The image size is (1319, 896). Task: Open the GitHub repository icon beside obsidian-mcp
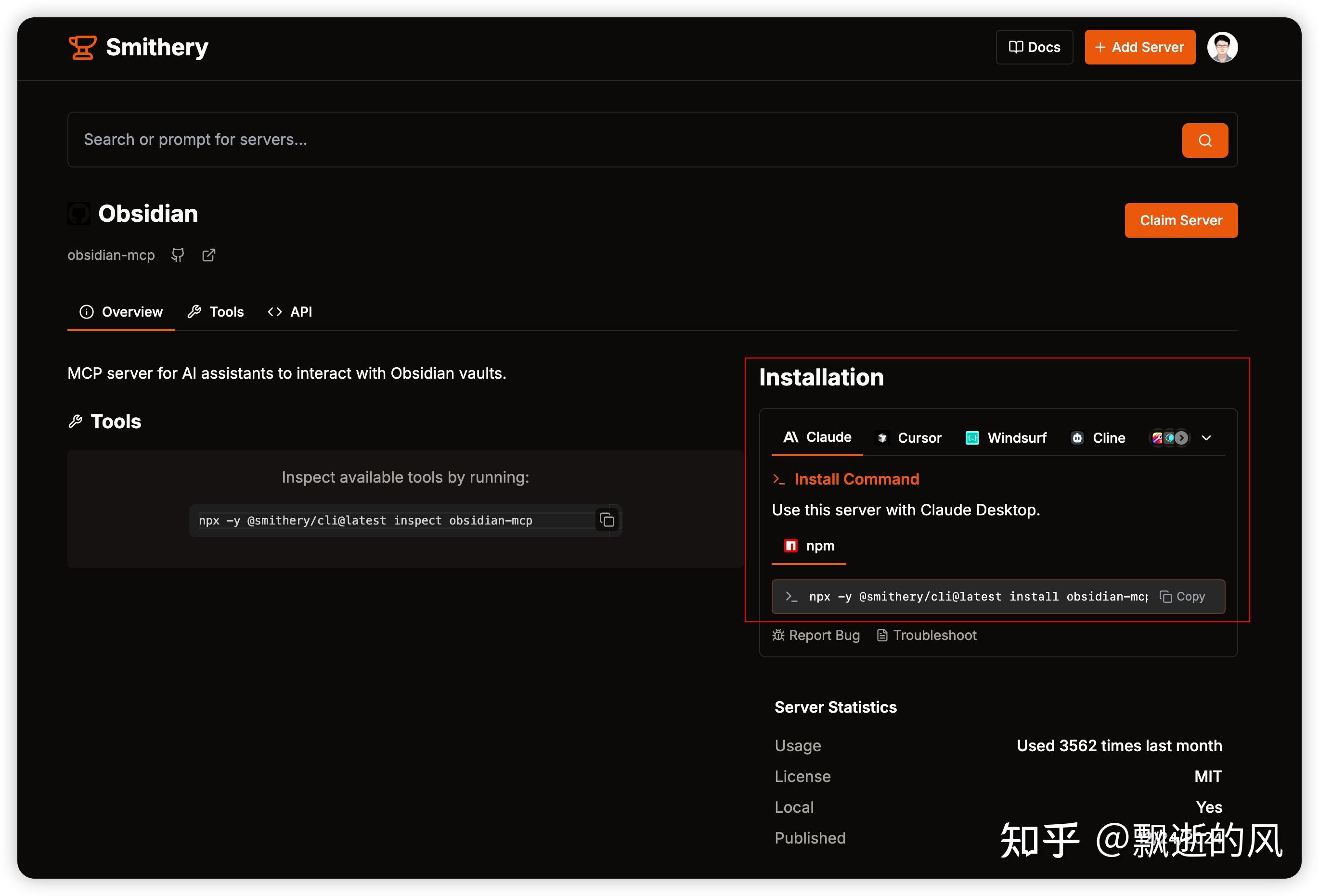[177, 256]
